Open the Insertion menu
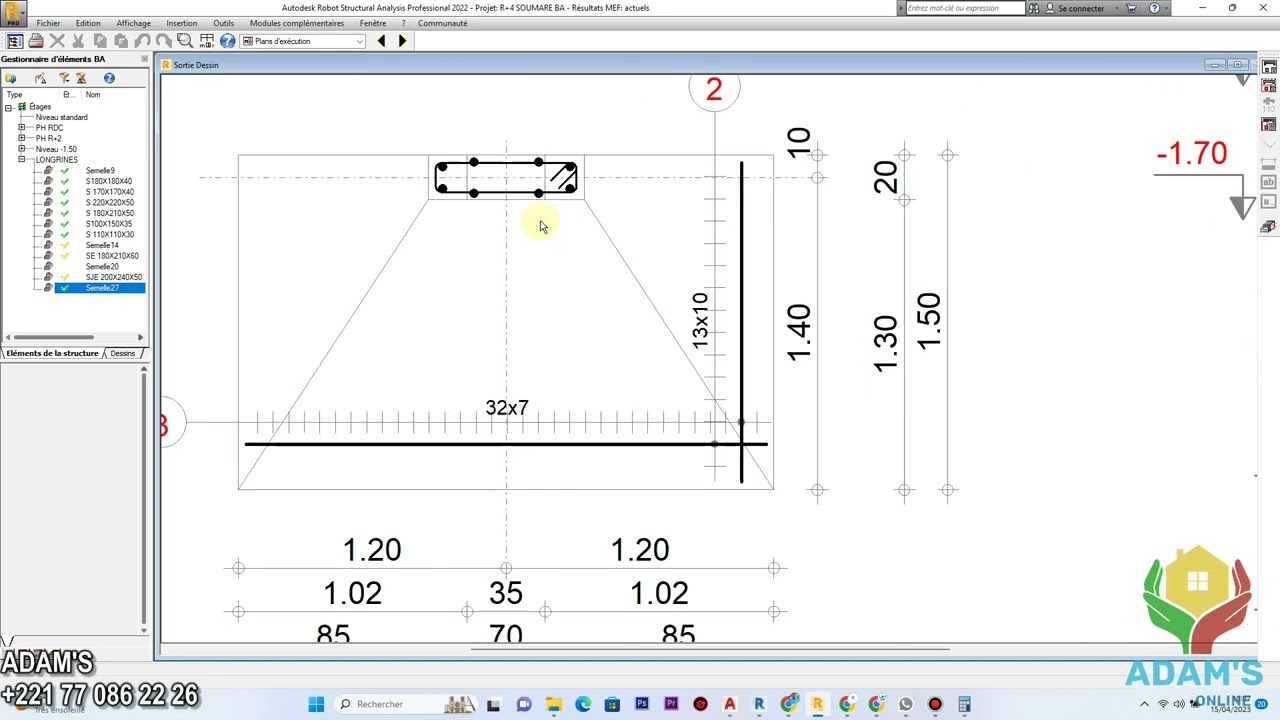Image resolution: width=1280 pixels, height=720 pixels. (182, 23)
